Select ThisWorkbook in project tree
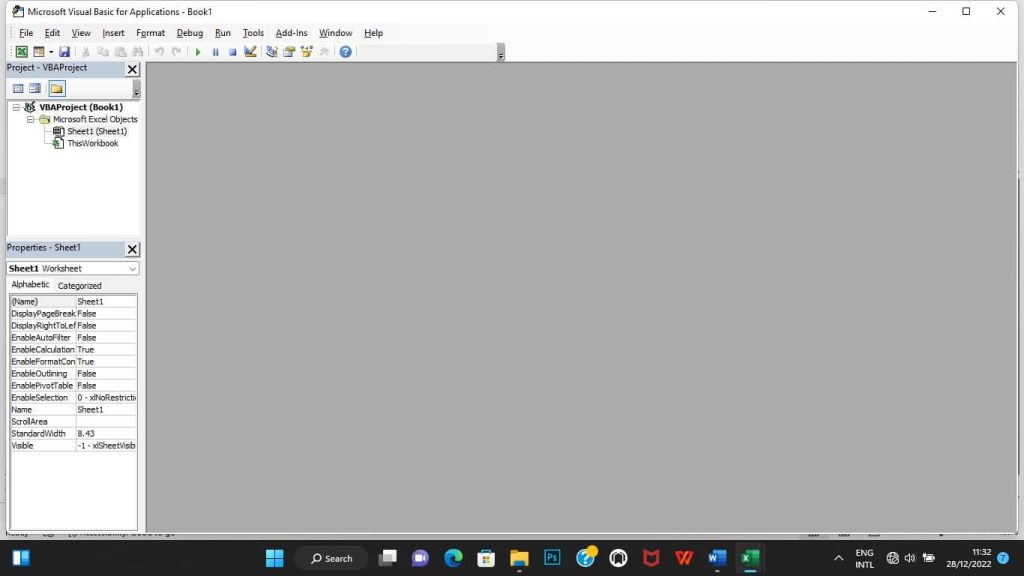Image resolution: width=1024 pixels, height=576 pixels. (93, 144)
